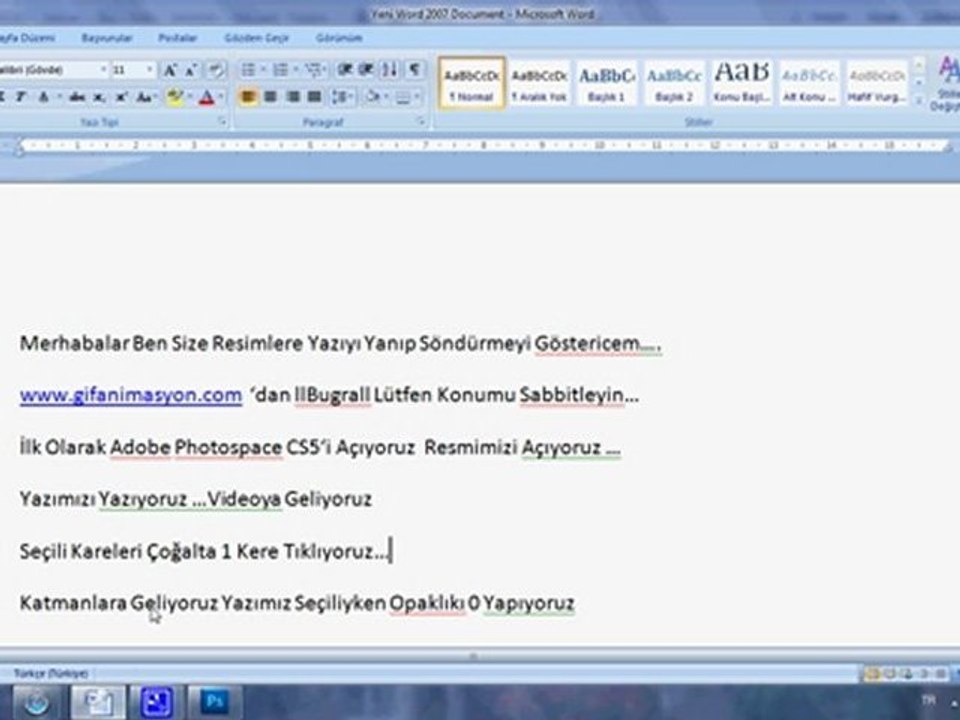
Task: Open the Word taskbar button
Action: (98, 702)
